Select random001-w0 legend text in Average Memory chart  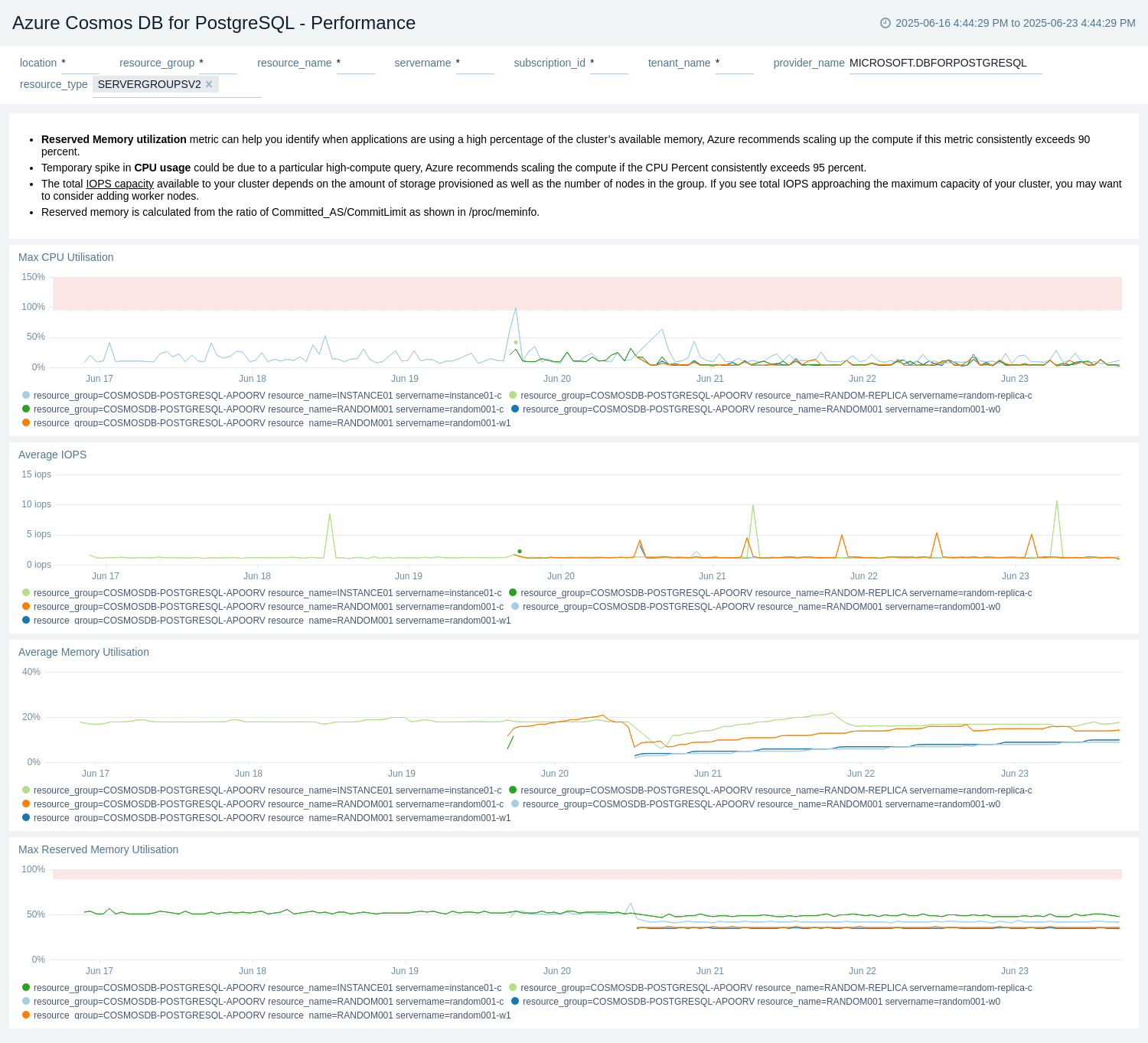point(762,804)
